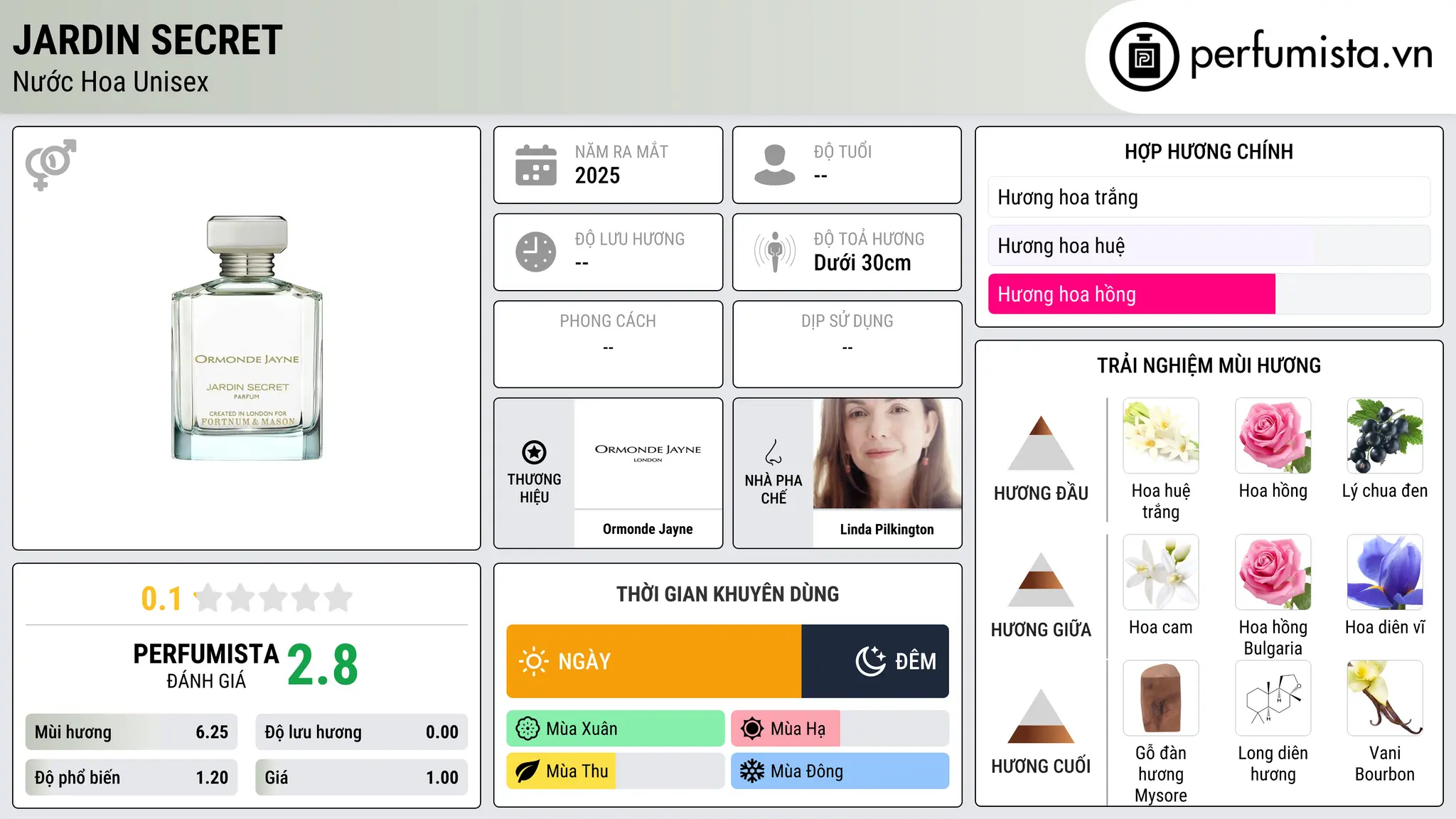Click the Linda Pilkington perfumer name link

click(x=887, y=529)
